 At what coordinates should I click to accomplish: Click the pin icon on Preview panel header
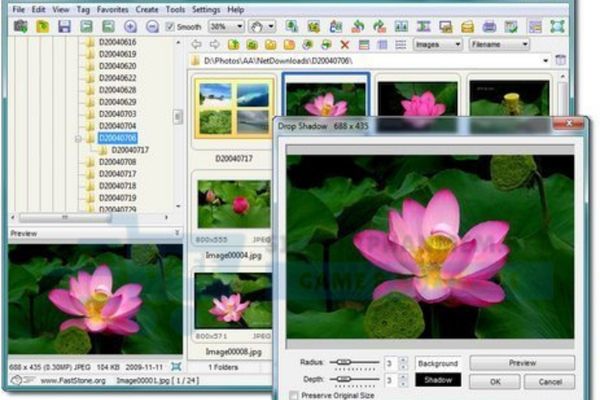click(x=177, y=233)
